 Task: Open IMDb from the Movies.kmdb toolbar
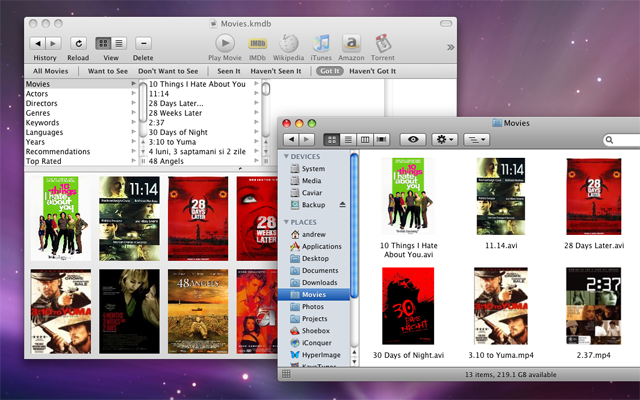[258, 43]
